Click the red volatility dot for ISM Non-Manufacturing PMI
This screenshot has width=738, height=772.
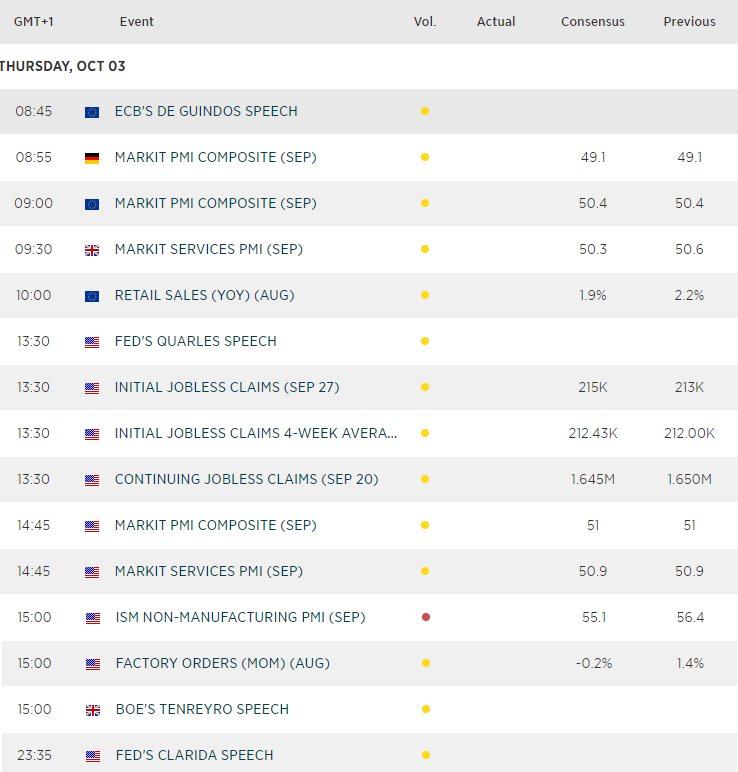point(425,617)
